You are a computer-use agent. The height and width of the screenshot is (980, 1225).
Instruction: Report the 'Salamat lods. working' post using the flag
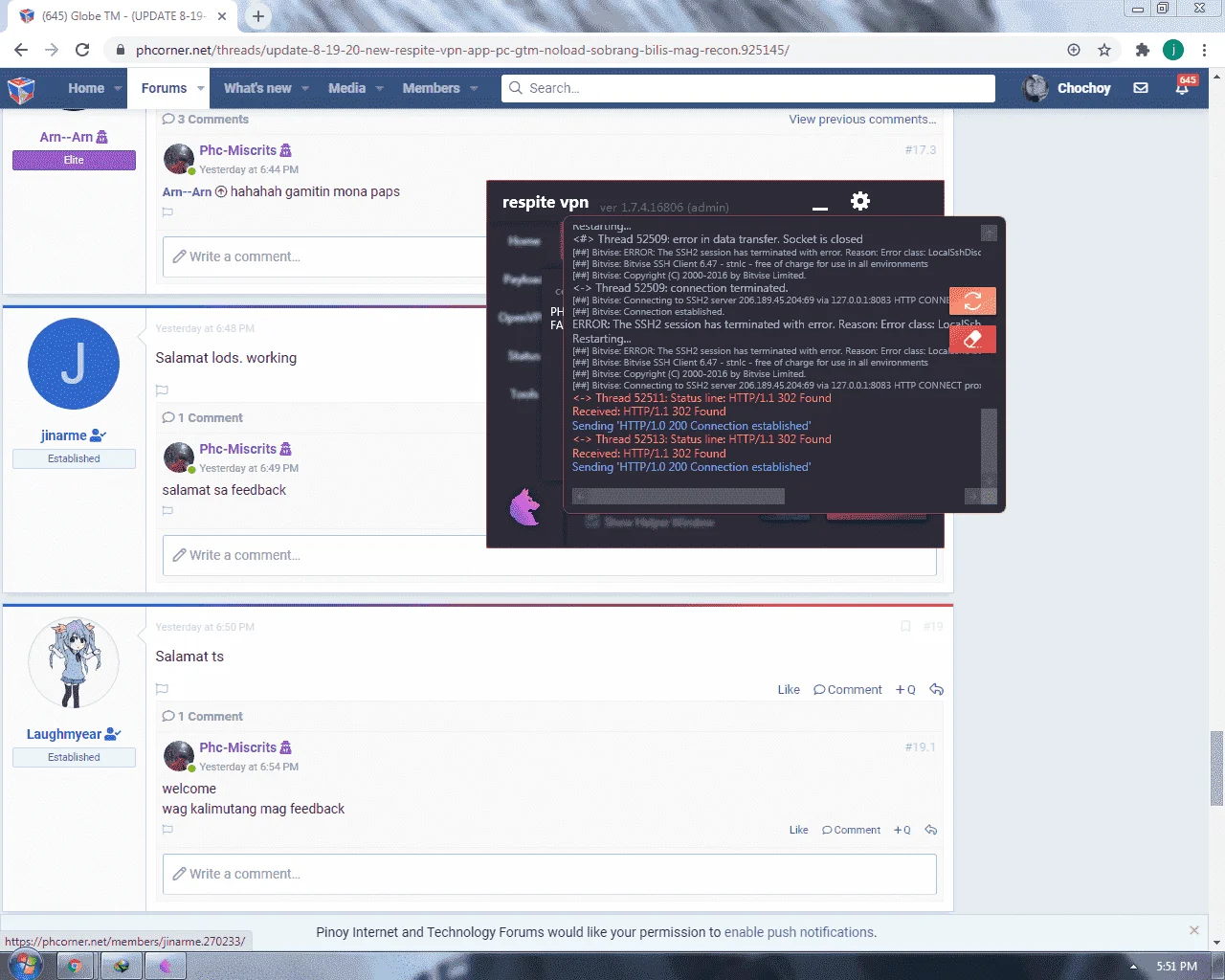(x=162, y=390)
